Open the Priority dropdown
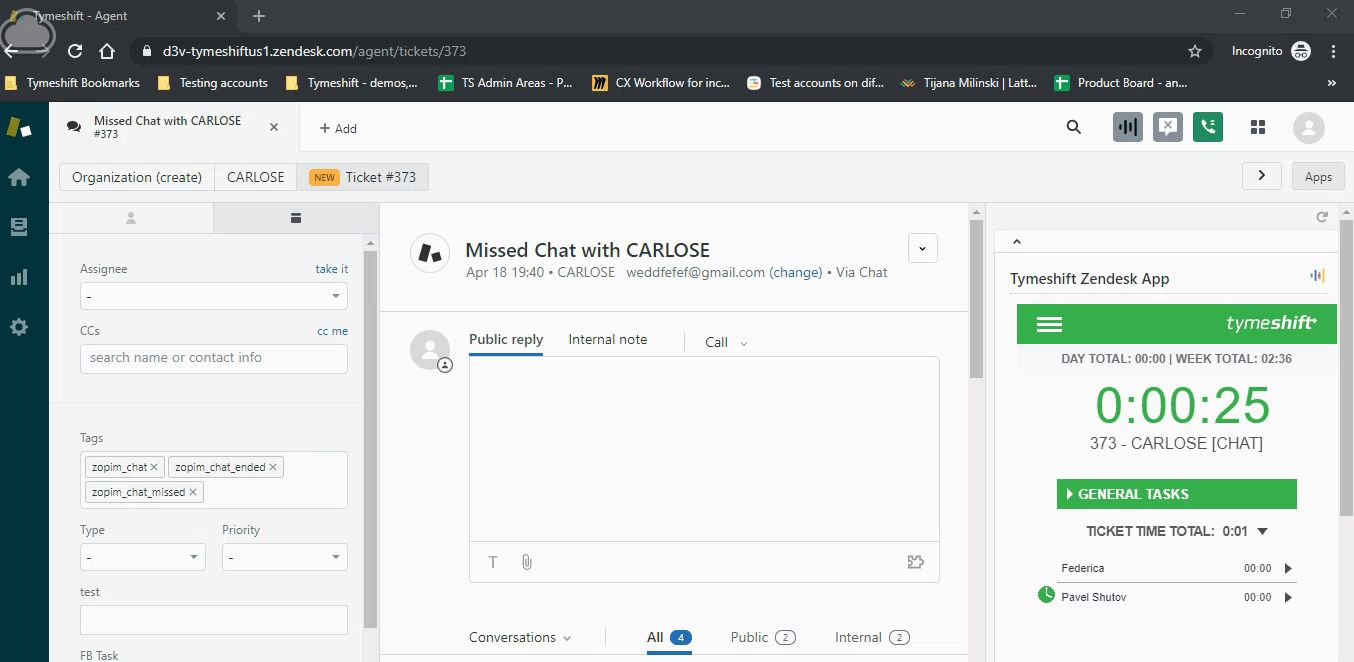This screenshot has width=1354, height=662. click(x=285, y=557)
